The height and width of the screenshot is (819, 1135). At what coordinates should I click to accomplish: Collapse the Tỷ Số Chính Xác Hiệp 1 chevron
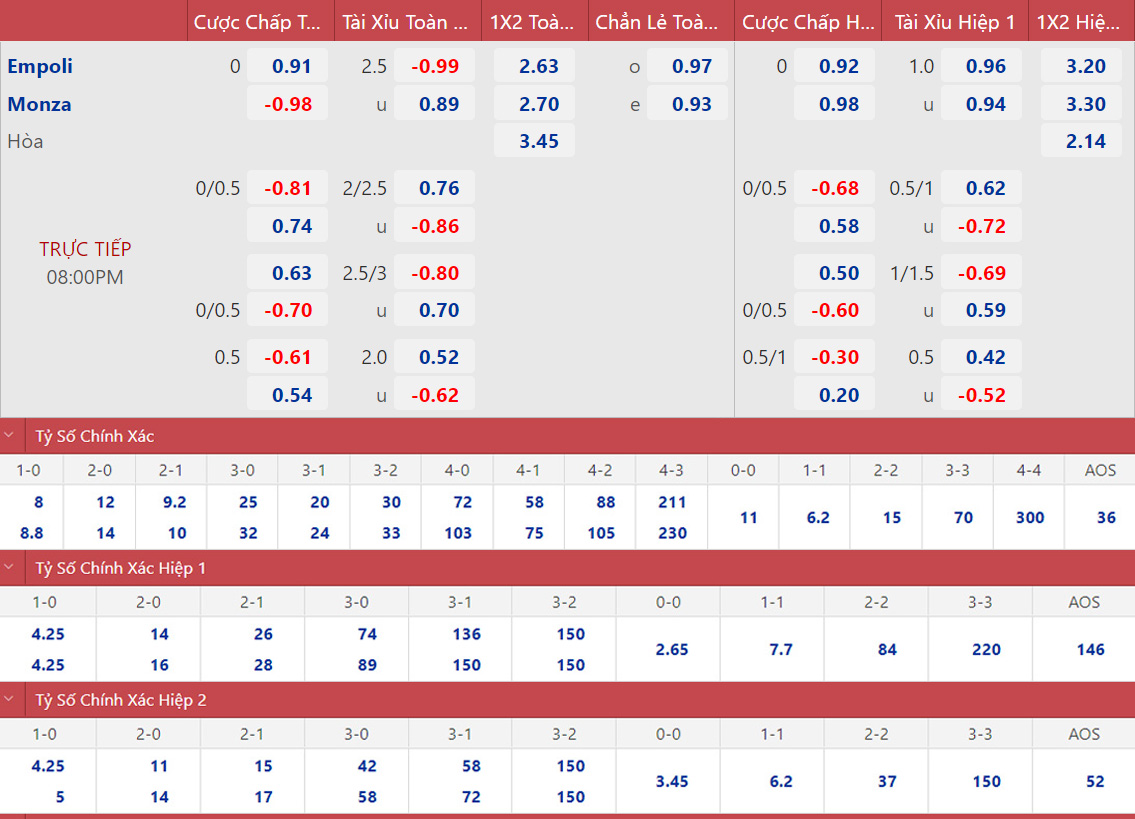tap(10, 568)
